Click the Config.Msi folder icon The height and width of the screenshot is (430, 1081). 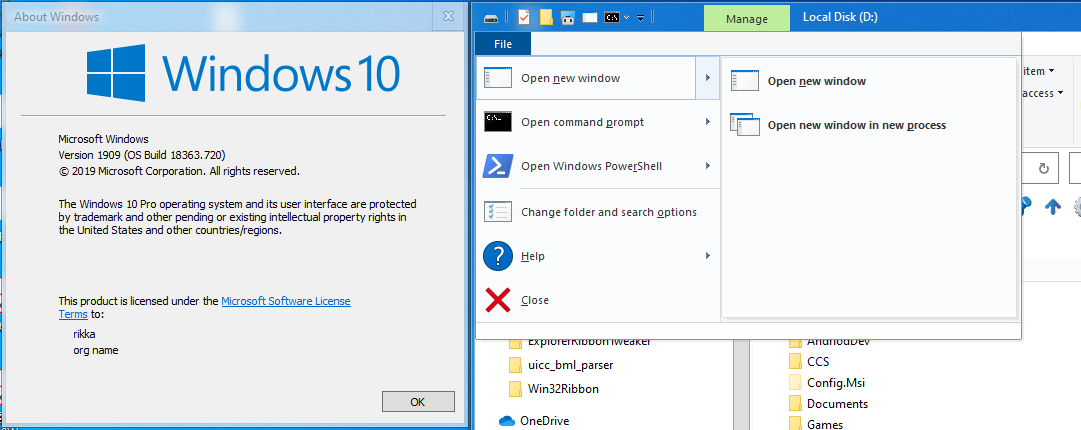coord(795,382)
